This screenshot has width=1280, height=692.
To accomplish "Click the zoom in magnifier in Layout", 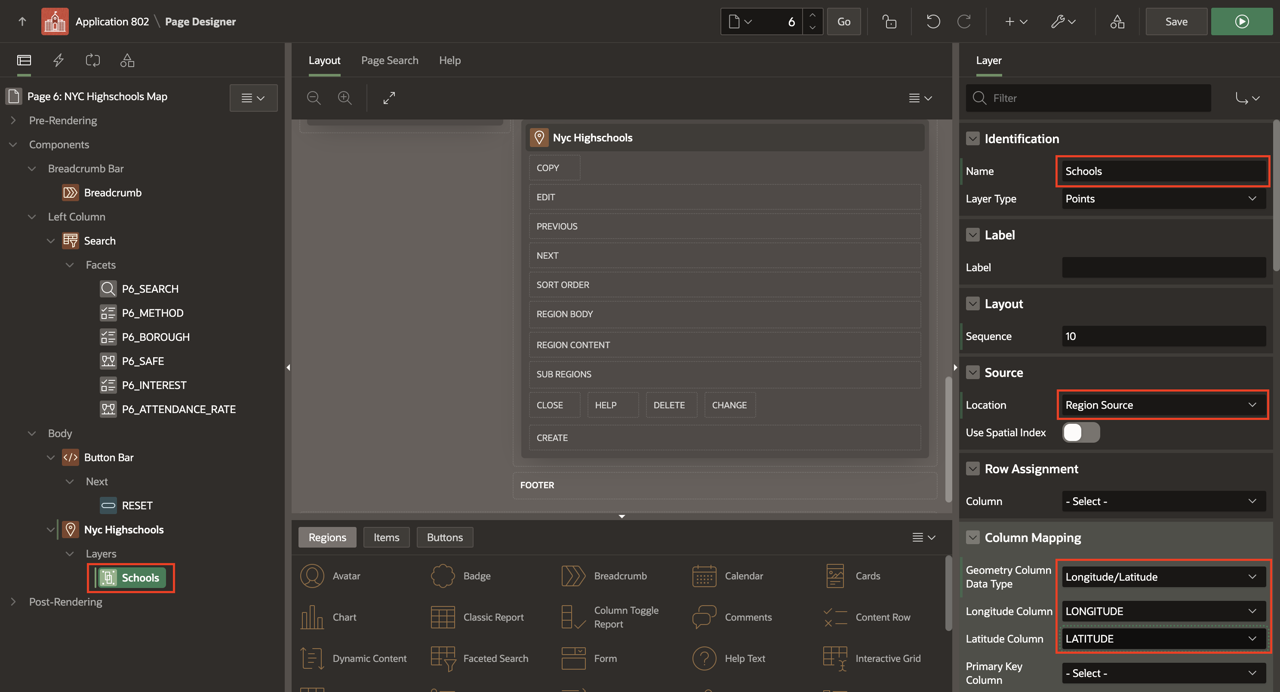I will click(x=345, y=98).
